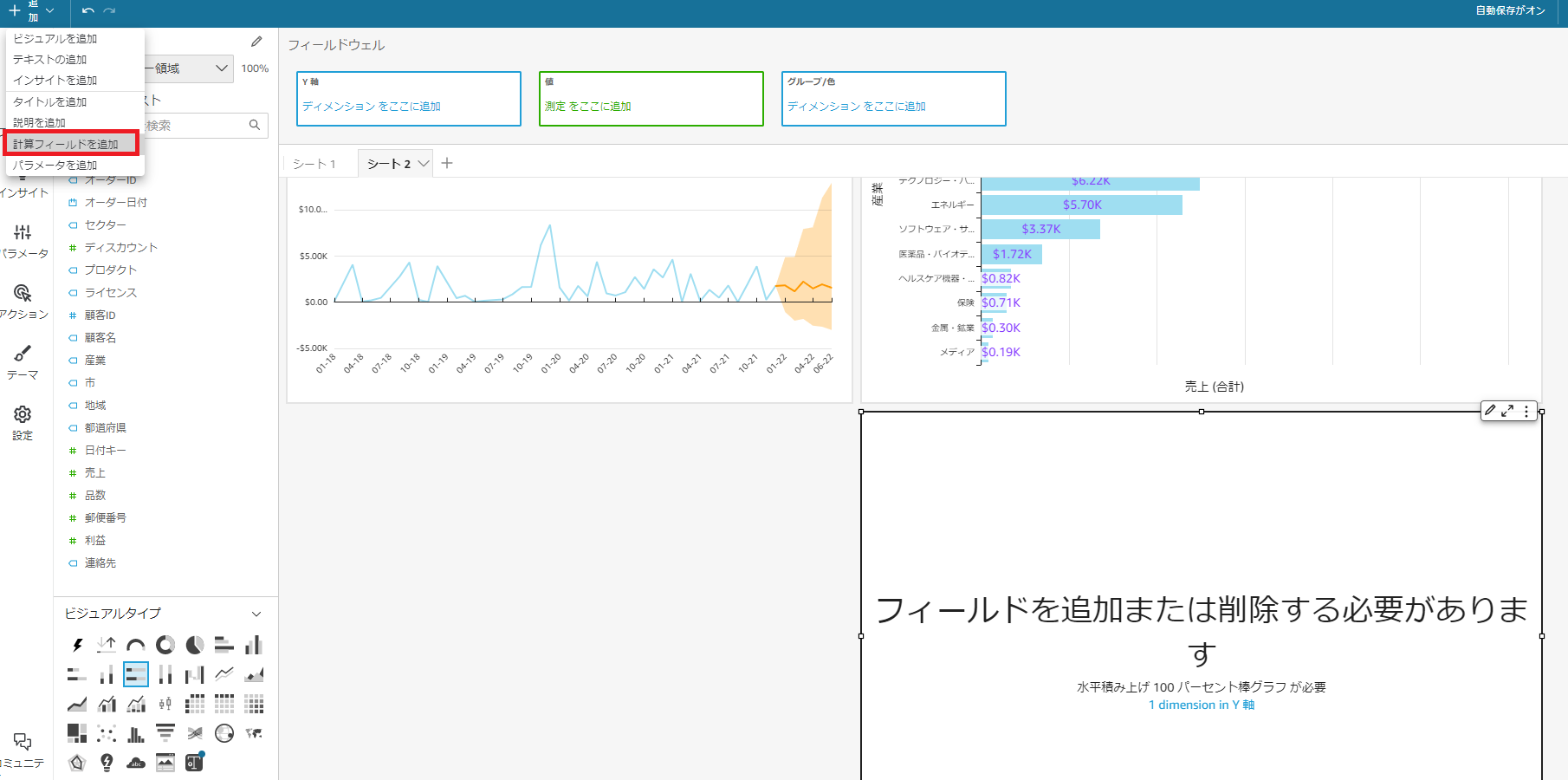The width and height of the screenshot is (1568, 780).
Task: Choose テキストの追加 from the add menu
Action: point(49,59)
